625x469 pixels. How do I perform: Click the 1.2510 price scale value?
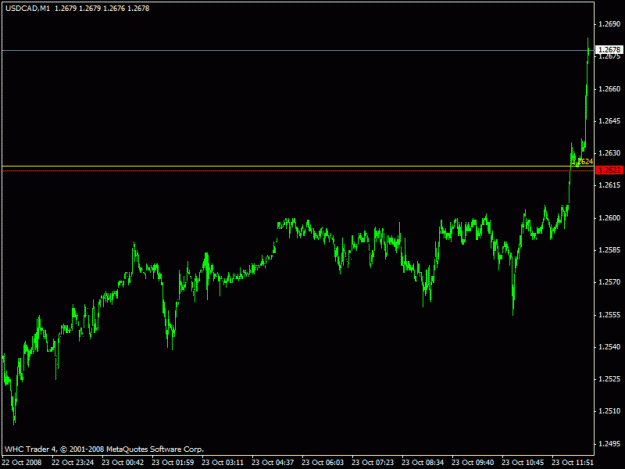(609, 411)
